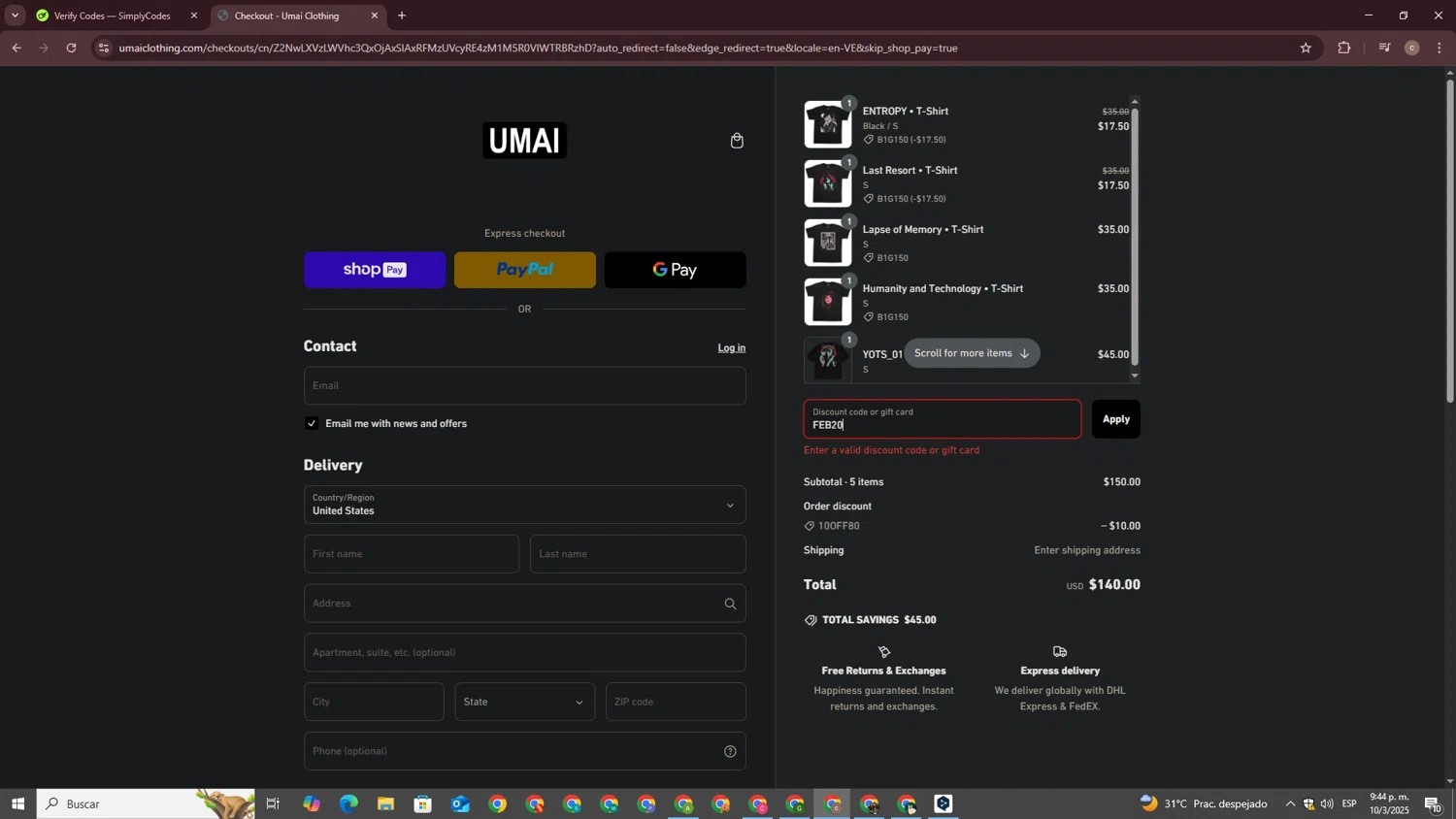The image size is (1456, 819).
Task: Close the Checkout Umai Clothing tab
Action: pyautogui.click(x=375, y=16)
